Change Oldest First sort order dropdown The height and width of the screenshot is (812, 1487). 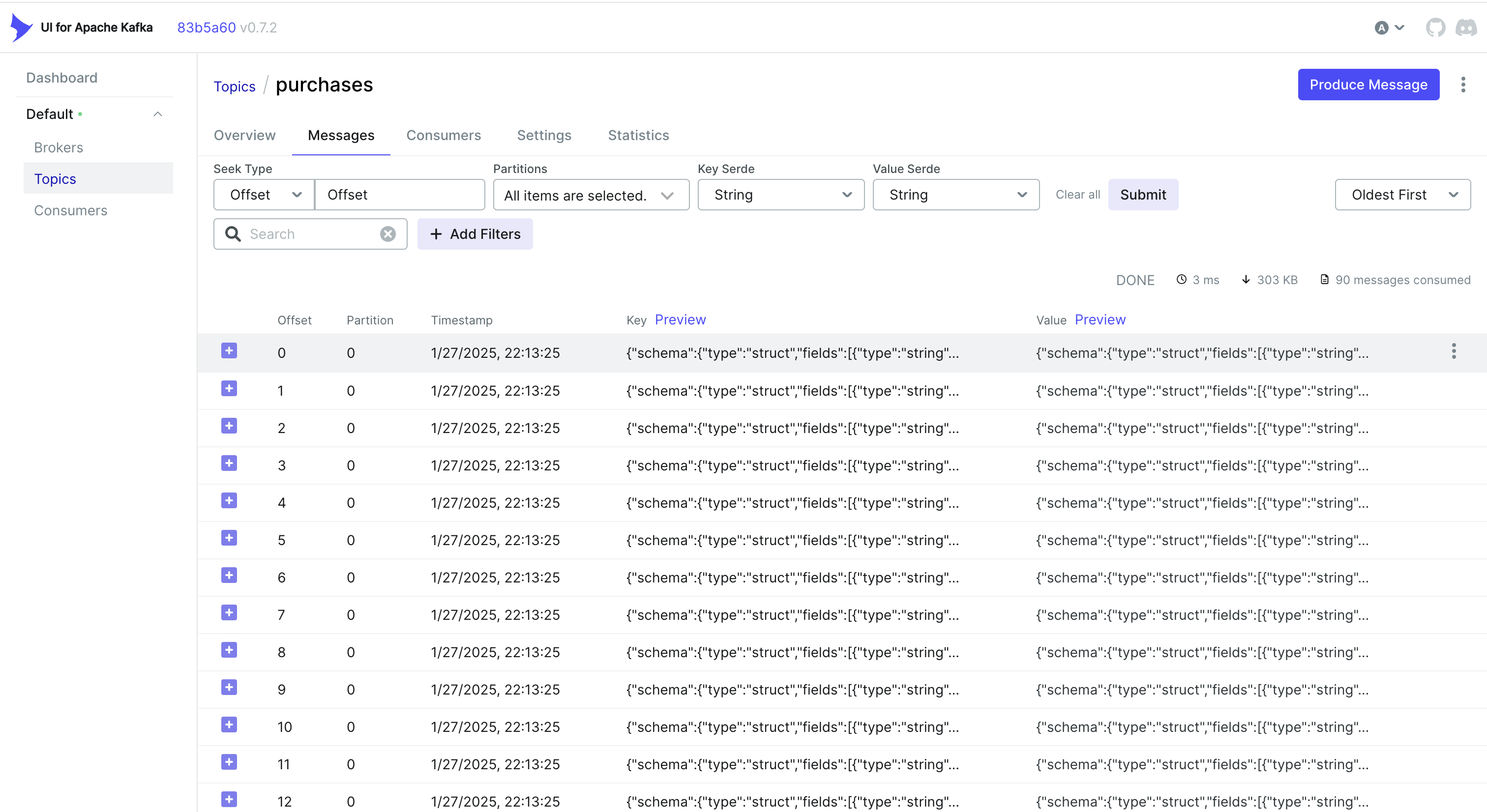pyautogui.click(x=1402, y=195)
